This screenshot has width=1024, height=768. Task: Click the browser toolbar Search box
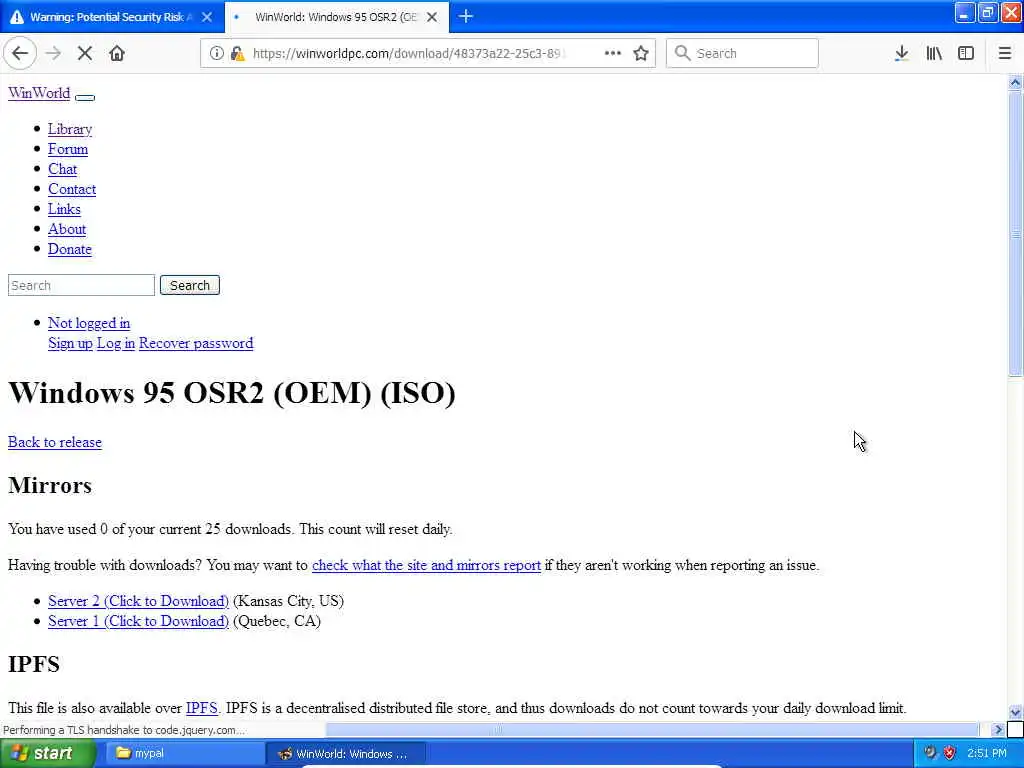742,54
